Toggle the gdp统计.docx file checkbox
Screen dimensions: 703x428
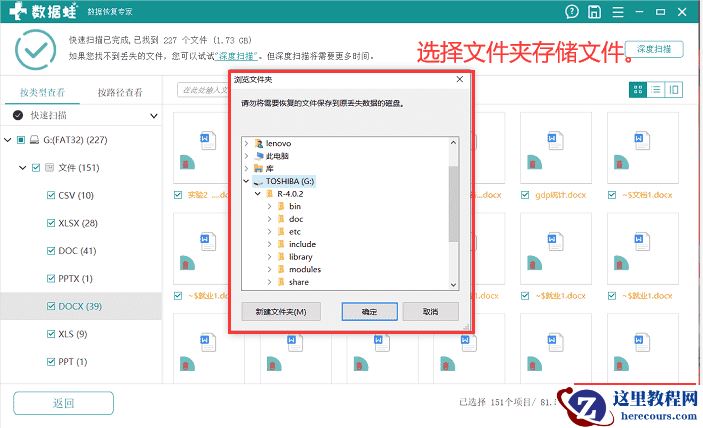tap(525, 195)
